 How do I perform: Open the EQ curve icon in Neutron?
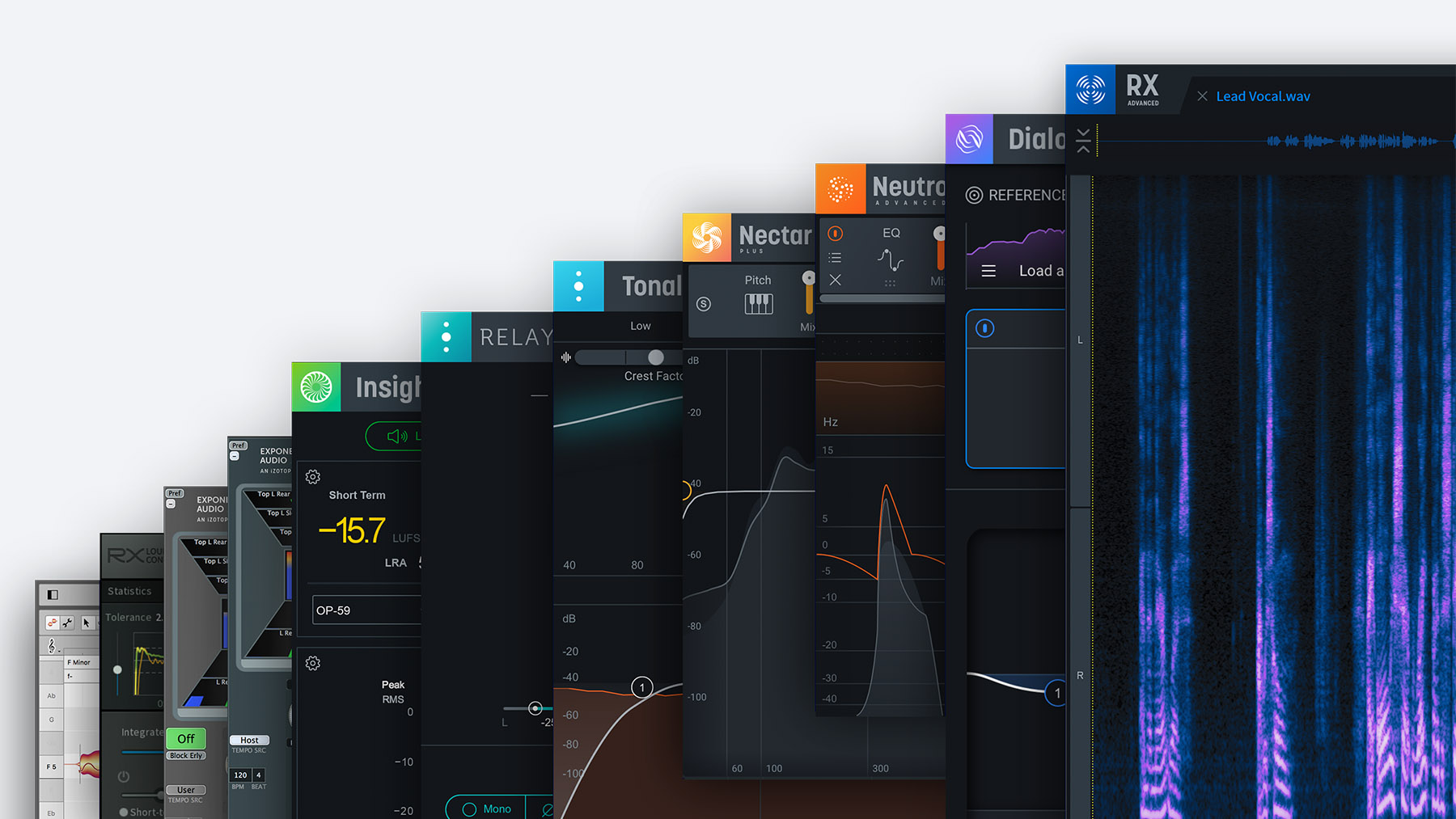click(x=891, y=260)
